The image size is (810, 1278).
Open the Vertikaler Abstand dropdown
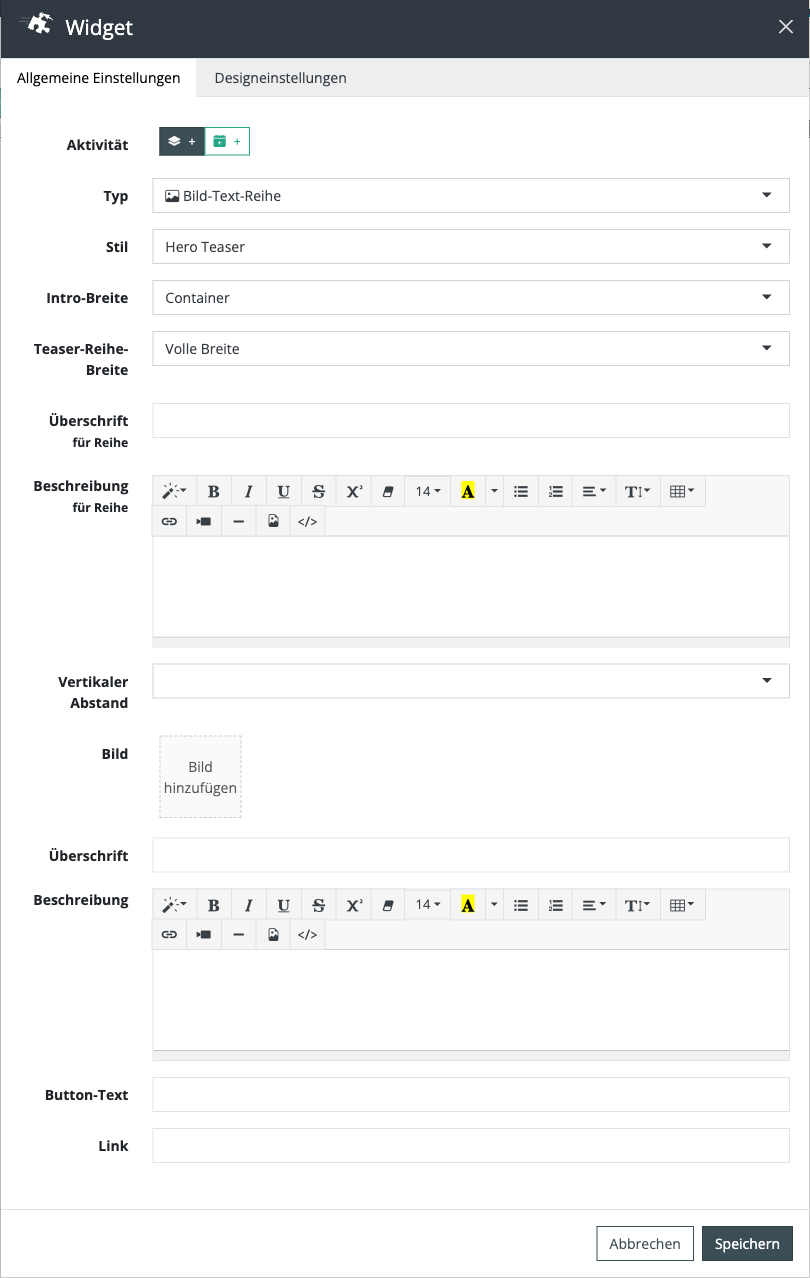pos(471,681)
